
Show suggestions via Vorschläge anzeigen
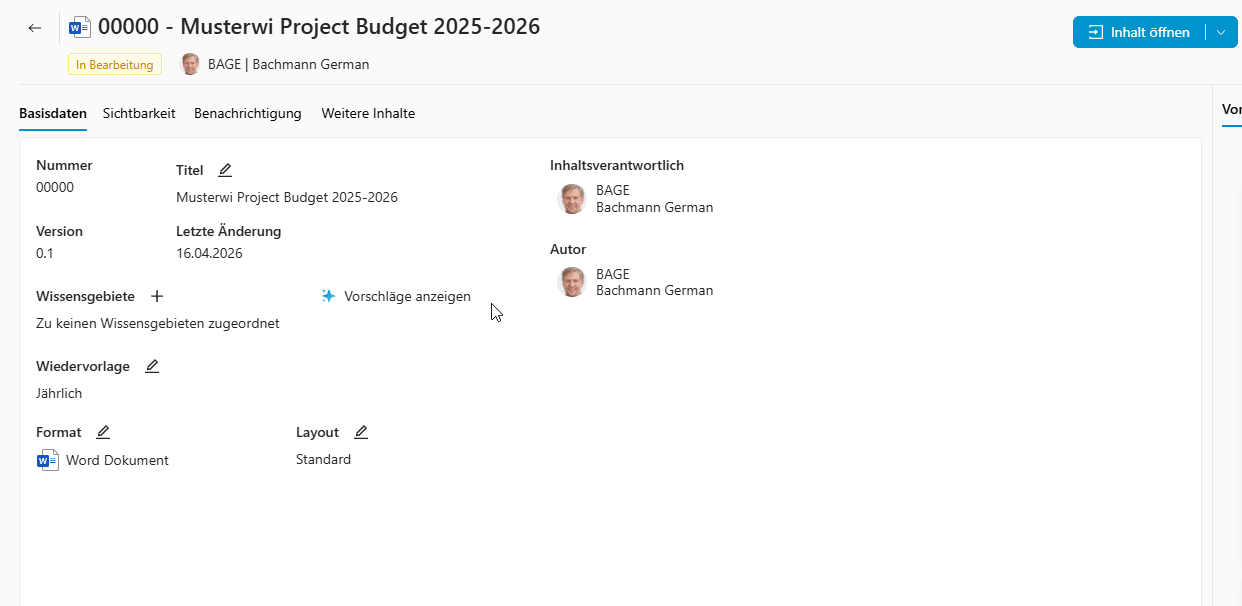point(407,296)
